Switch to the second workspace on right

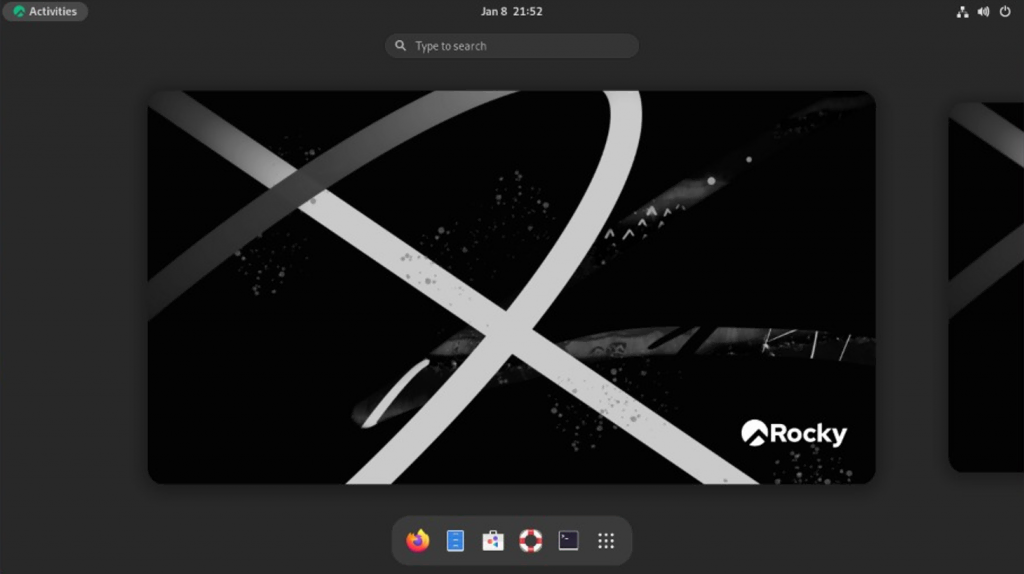986,287
